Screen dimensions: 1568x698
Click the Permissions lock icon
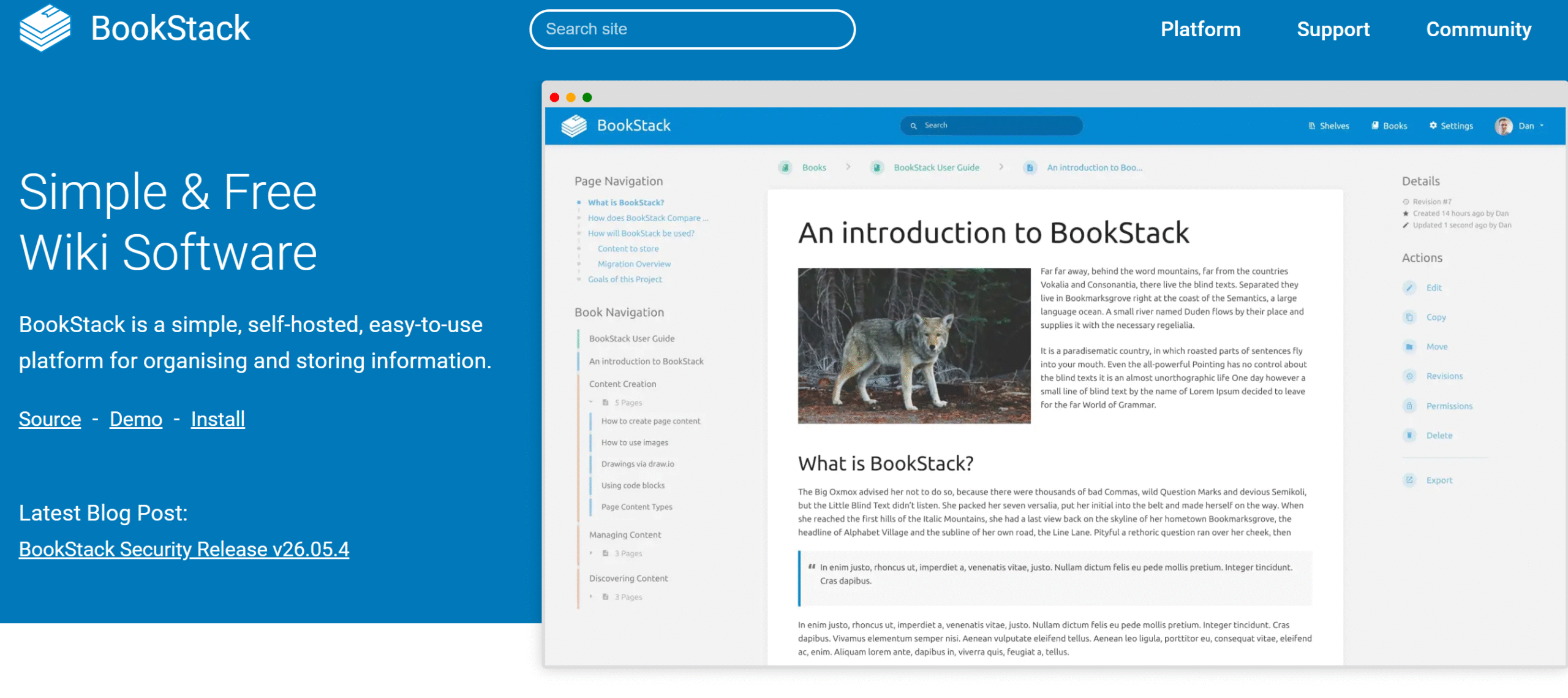click(x=1409, y=406)
